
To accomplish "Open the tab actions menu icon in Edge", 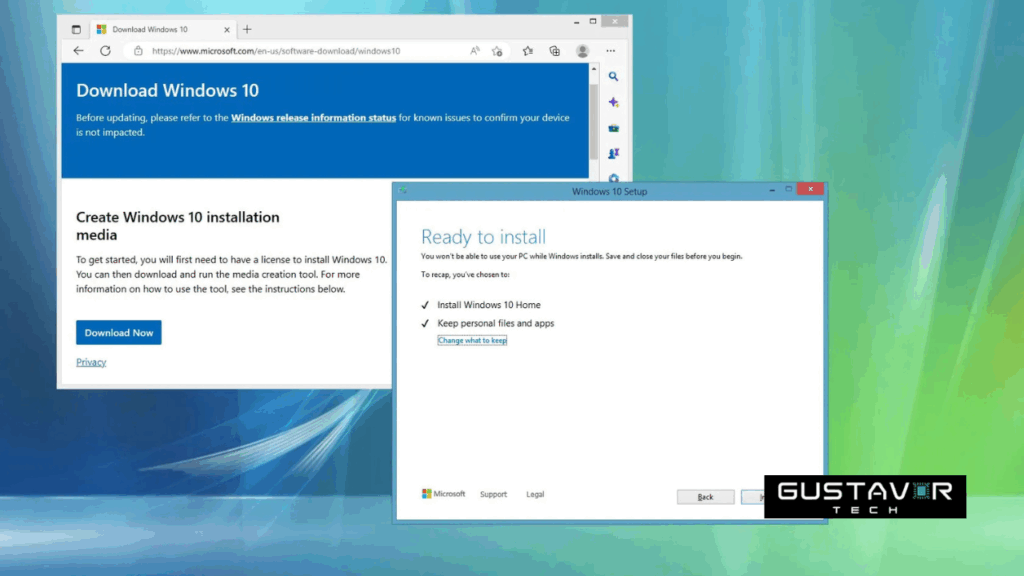I will 76,29.
